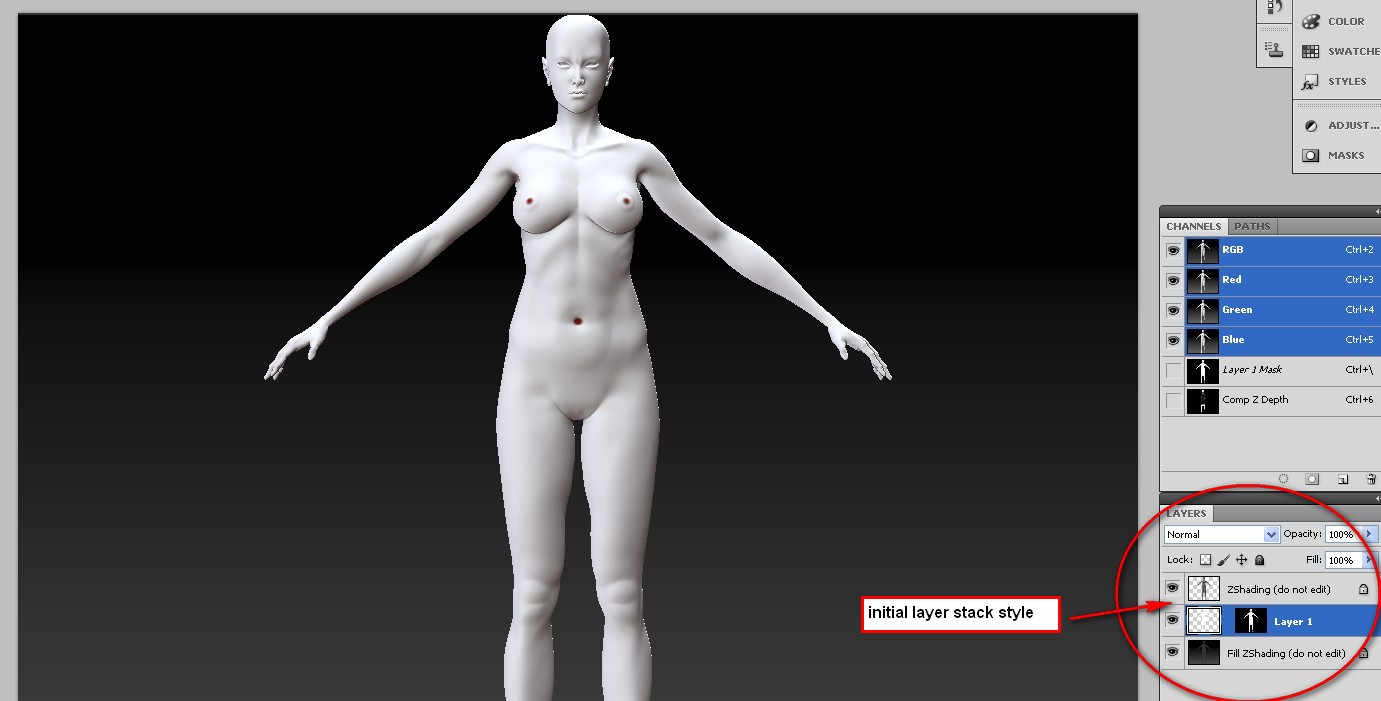Open the Fill slider arrow
This screenshot has width=1381, height=701.
coord(1369,560)
